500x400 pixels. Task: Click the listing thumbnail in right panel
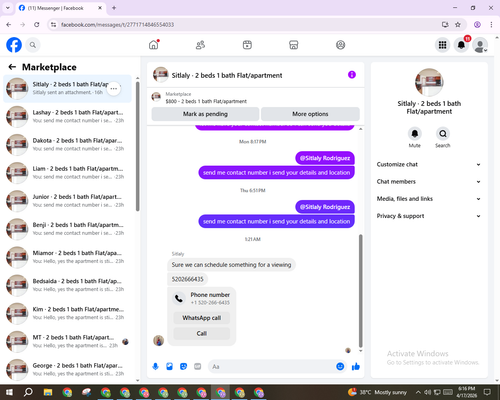coord(429,82)
